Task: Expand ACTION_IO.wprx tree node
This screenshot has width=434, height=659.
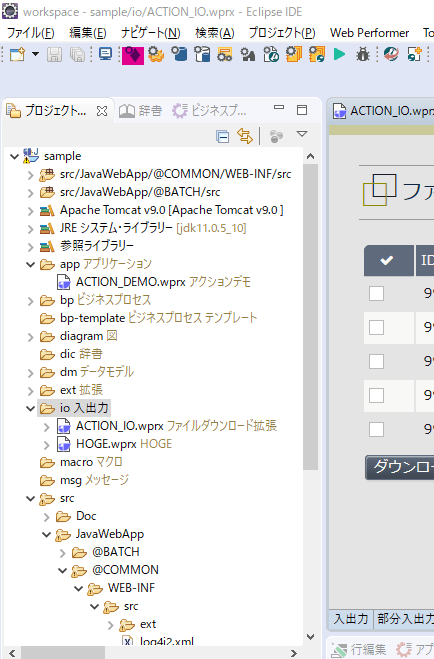Action: (x=47, y=427)
